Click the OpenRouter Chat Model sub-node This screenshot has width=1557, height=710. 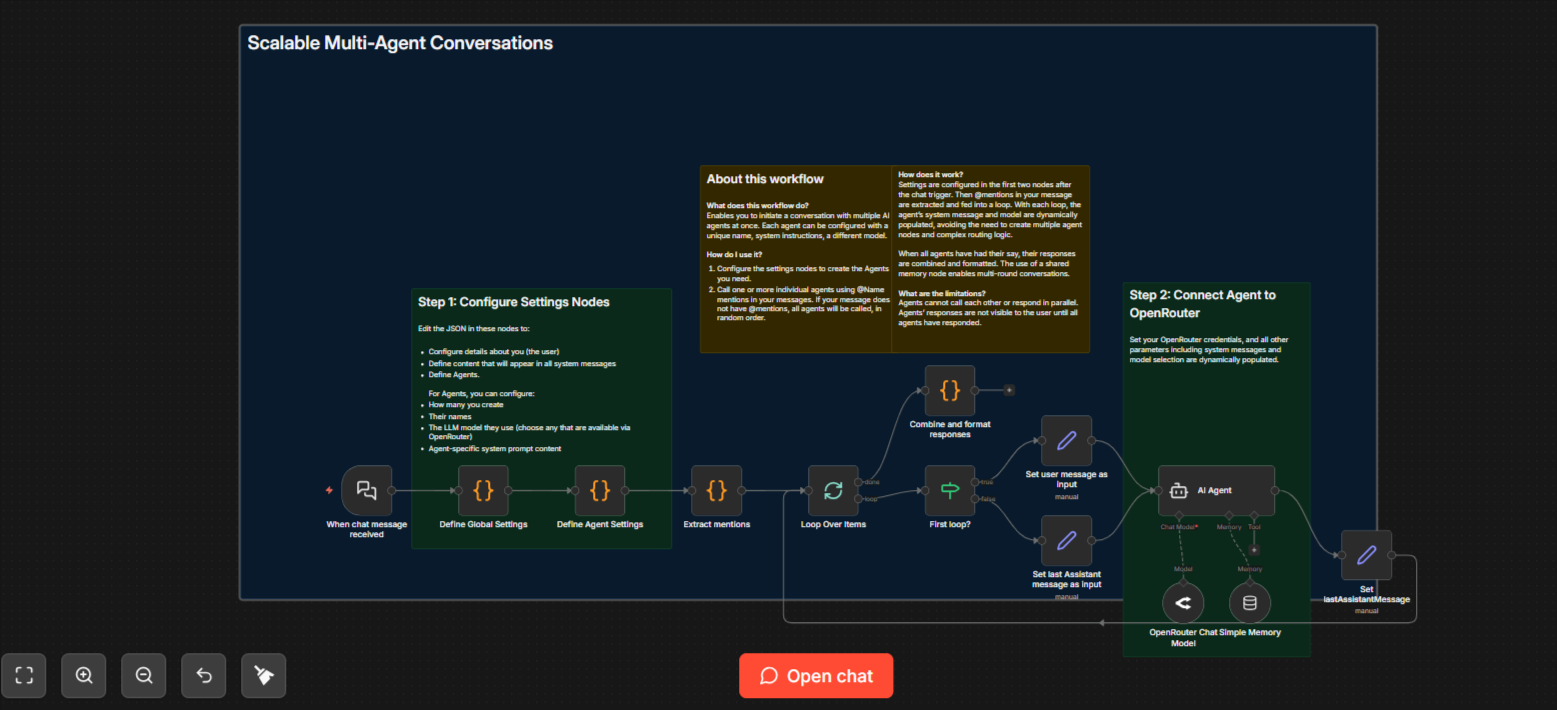[x=1183, y=603]
